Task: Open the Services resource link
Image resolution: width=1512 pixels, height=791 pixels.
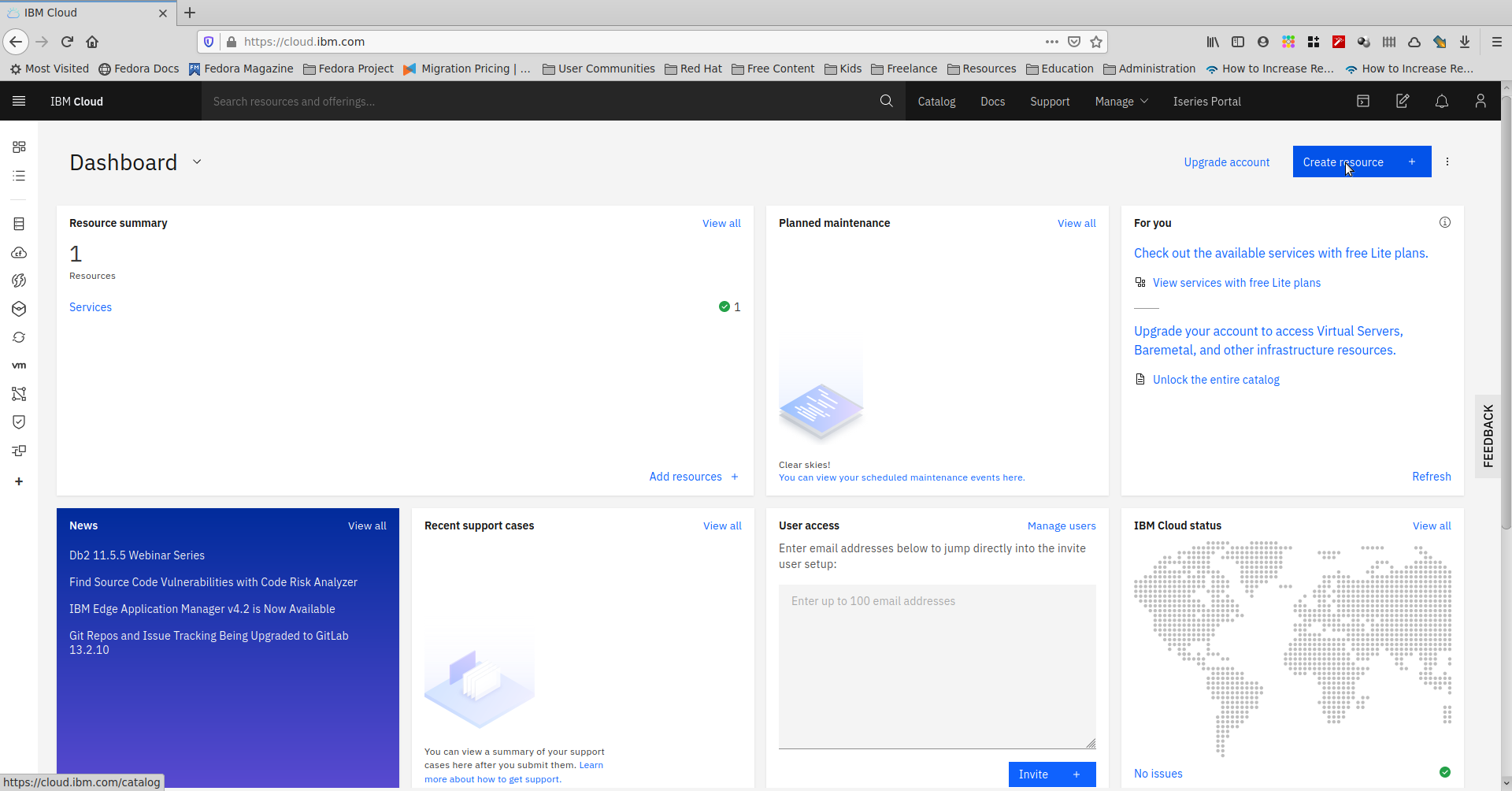Action: pyautogui.click(x=91, y=307)
